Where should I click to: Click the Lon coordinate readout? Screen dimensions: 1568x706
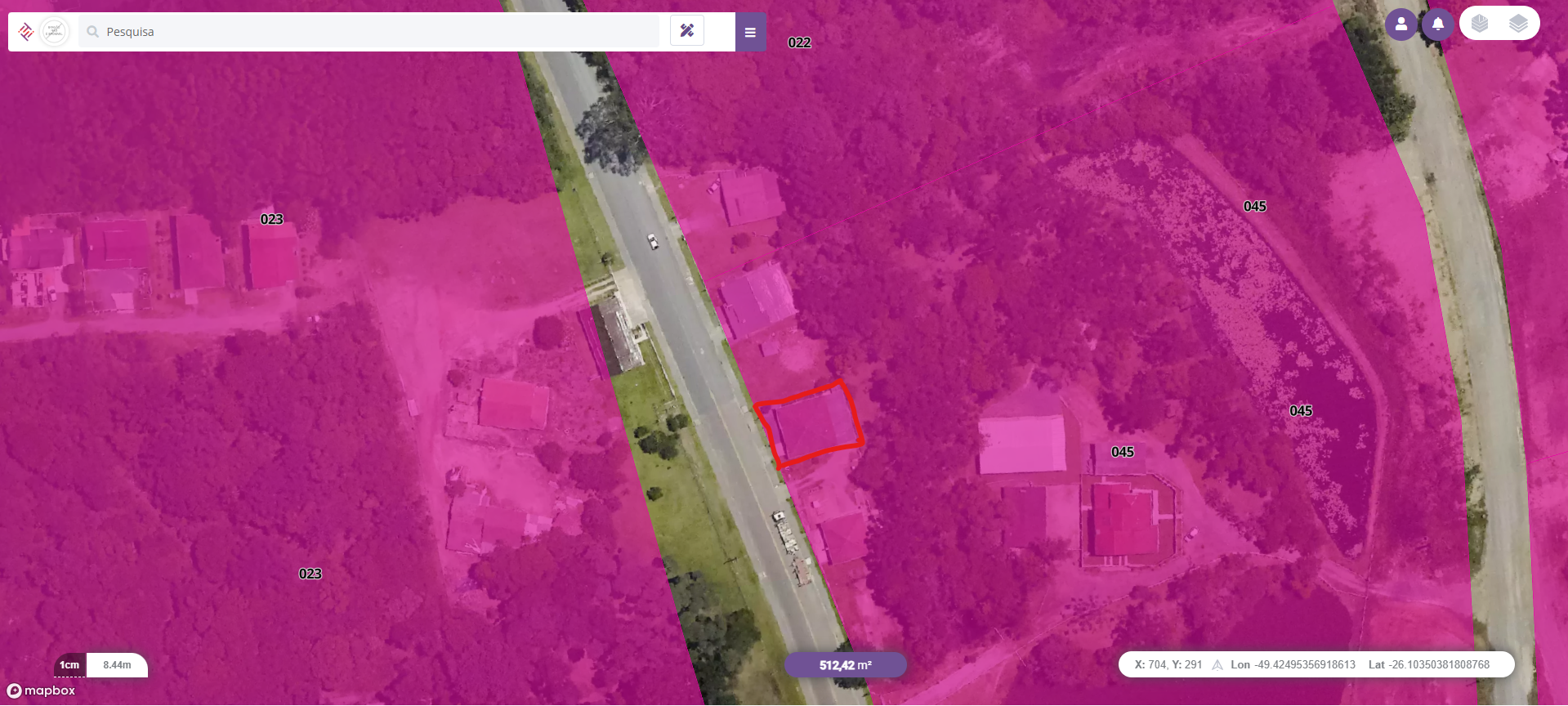click(x=1293, y=665)
